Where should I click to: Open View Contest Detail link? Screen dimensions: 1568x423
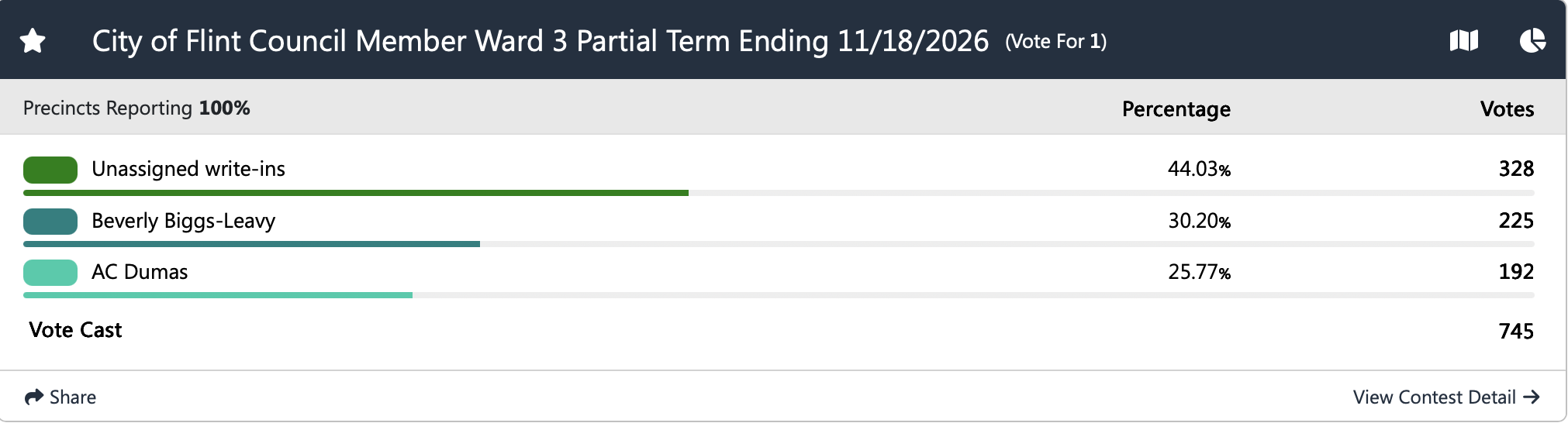(x=1434, y=397)
